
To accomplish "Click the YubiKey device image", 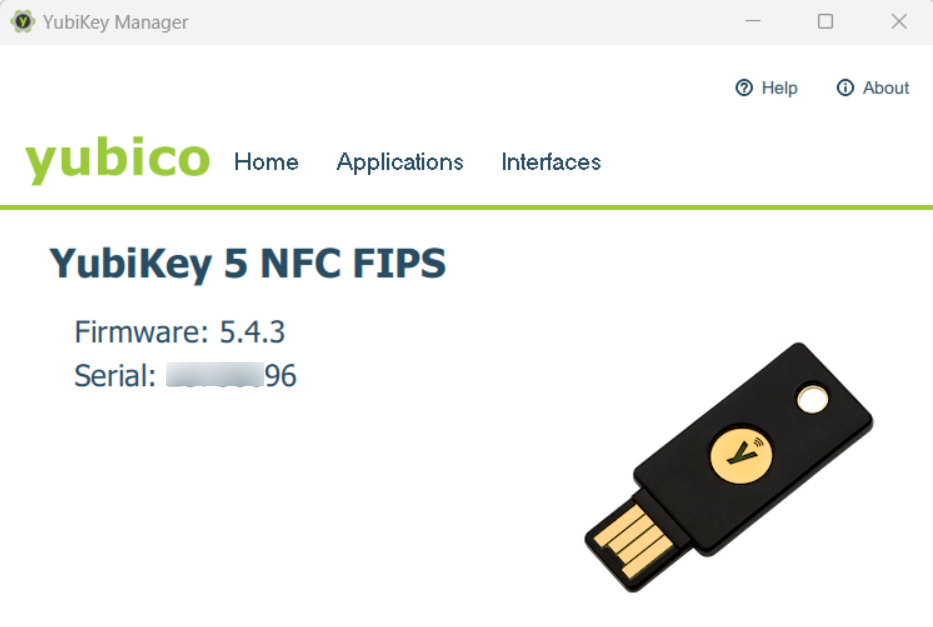I will [x=729, y=467].
